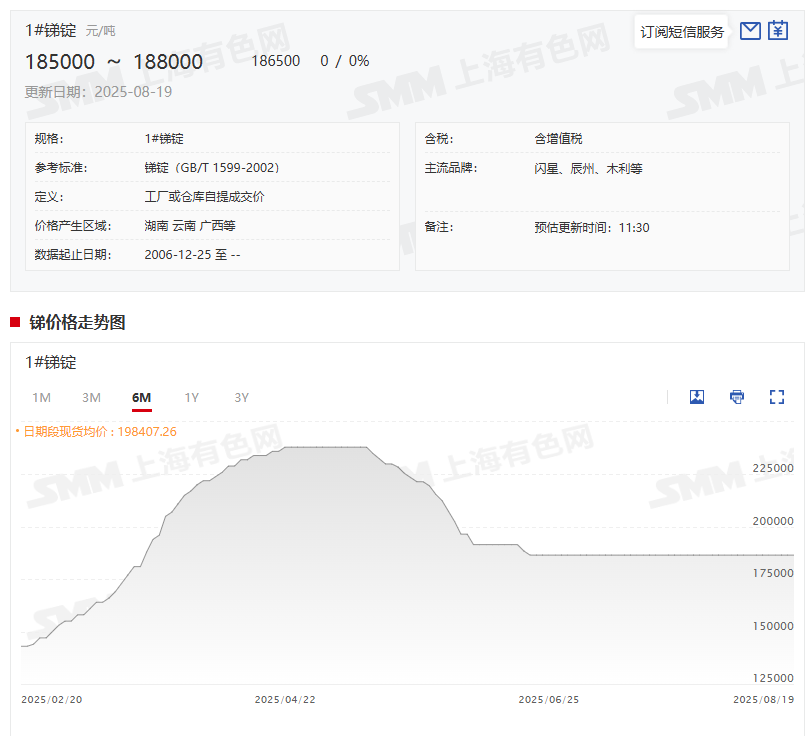The height and width of the screenshot is (736, 811).
Task: Toggle the 日期段现货均价 legend item
Action: point(96,432)
